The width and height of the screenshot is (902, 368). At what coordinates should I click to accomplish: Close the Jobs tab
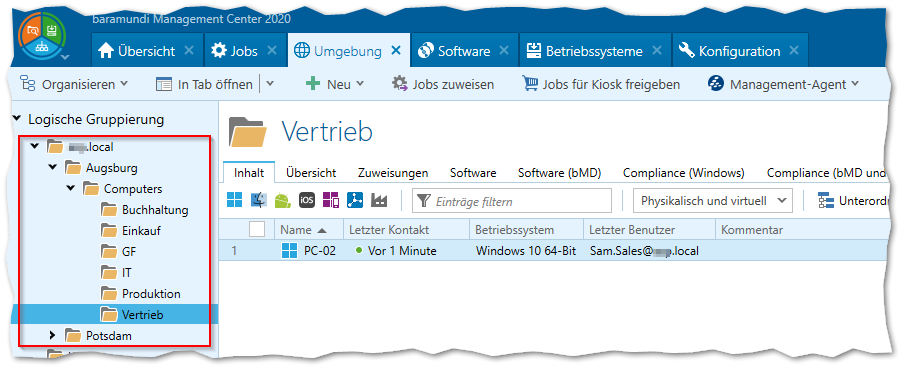pyautogui.click(x=272, y=51)
